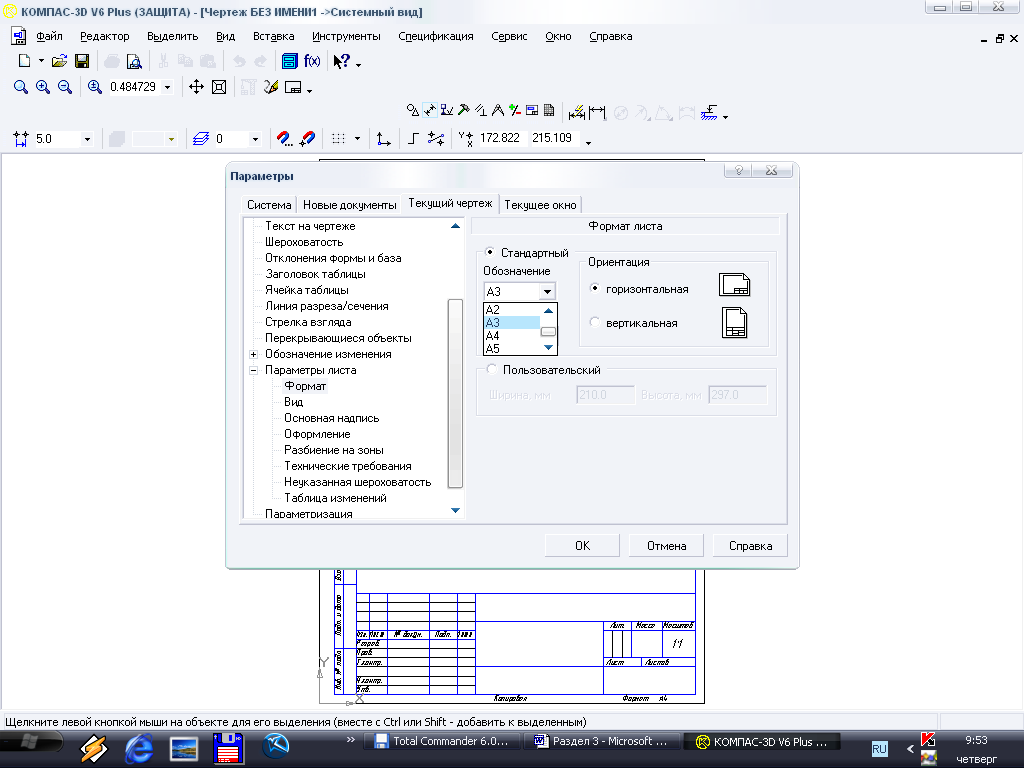Select the dimensions panel icon
The height and width of the screenshot is (768, 1024).
[x=430, y=110]
